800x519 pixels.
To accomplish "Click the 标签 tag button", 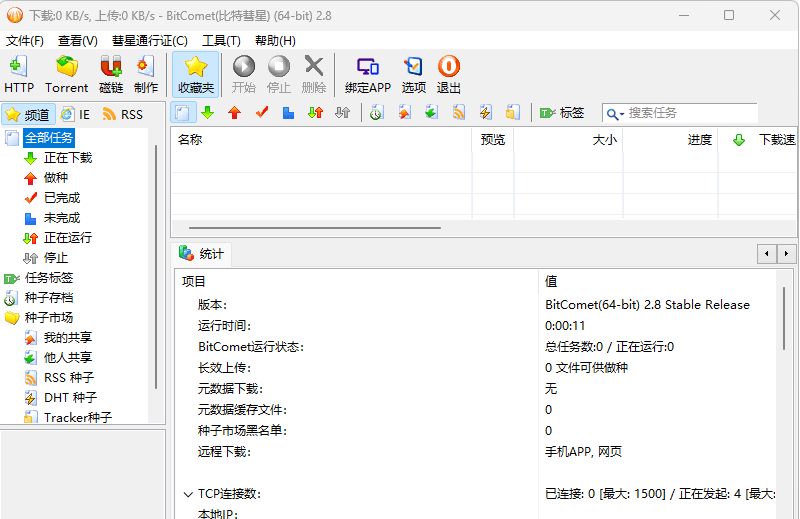I will [562, 113].
